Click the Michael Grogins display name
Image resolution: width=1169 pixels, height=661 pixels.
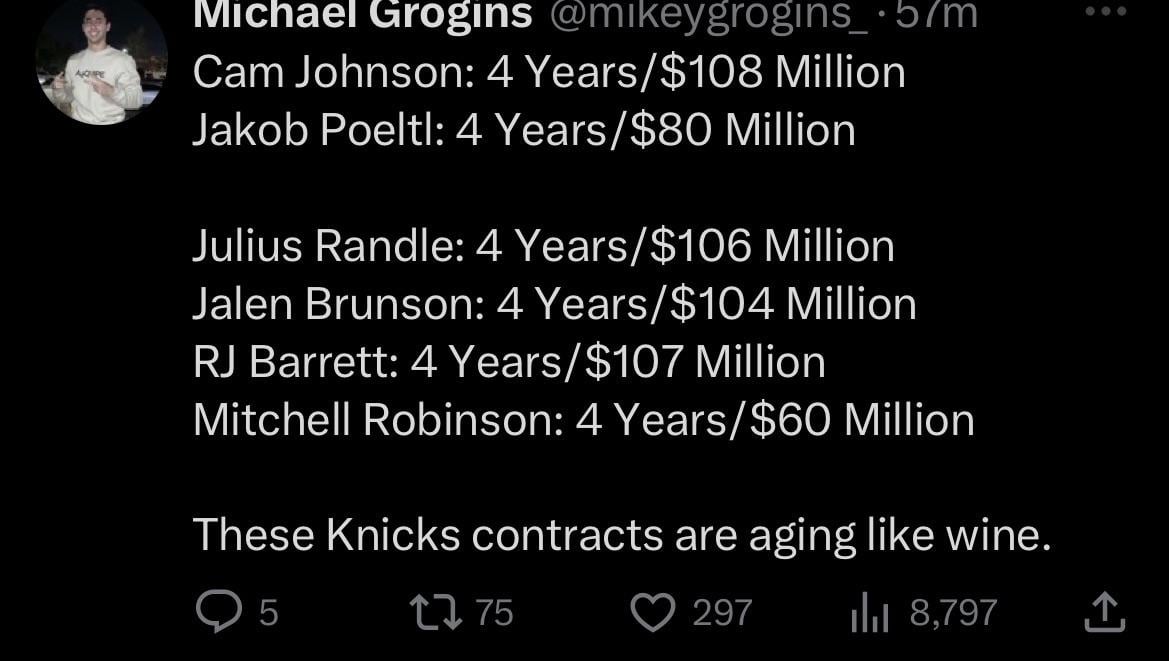click(362, 14)
